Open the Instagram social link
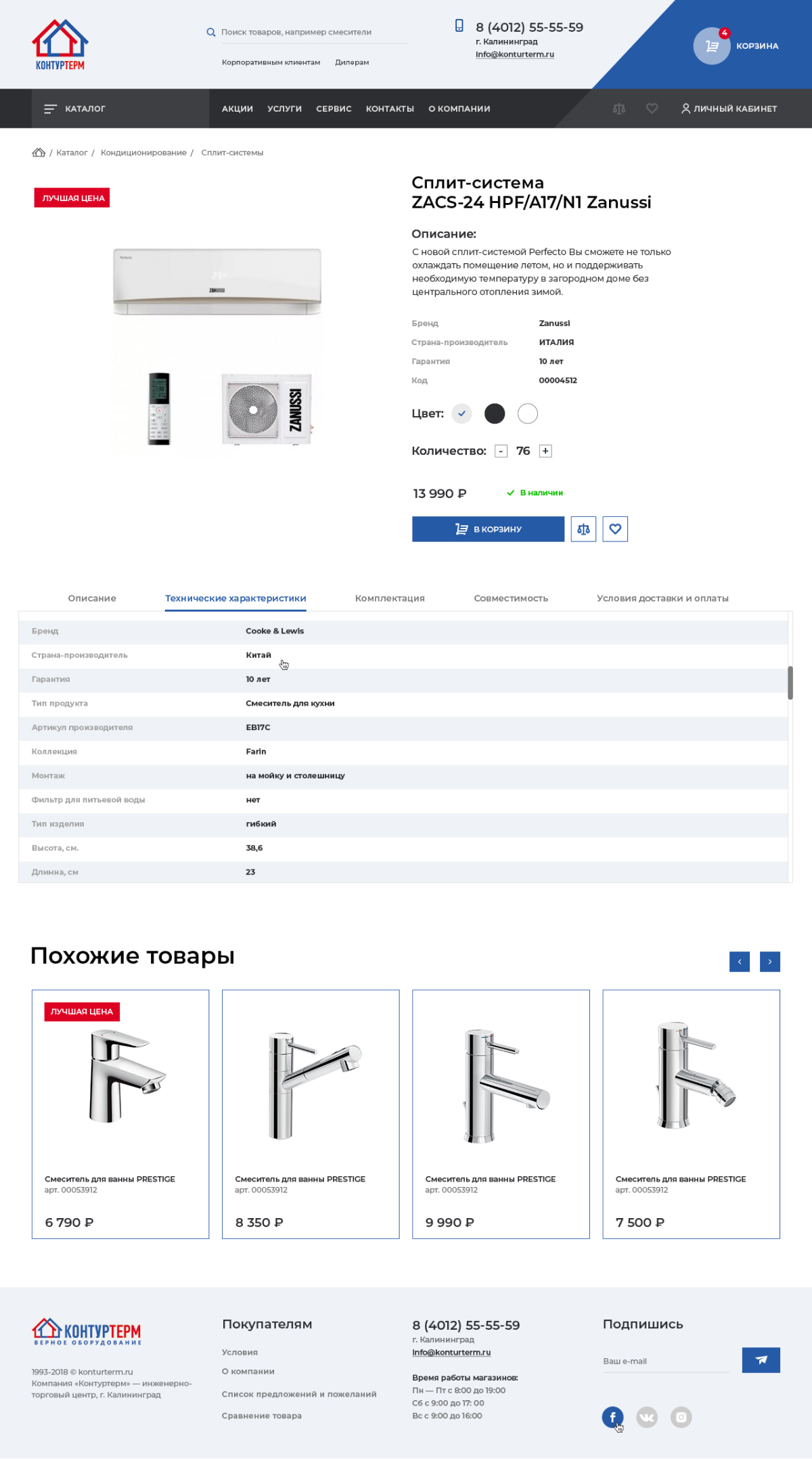Viewport: 812px width, 1459px height. pyautogui.click(x=681, y=1417)
